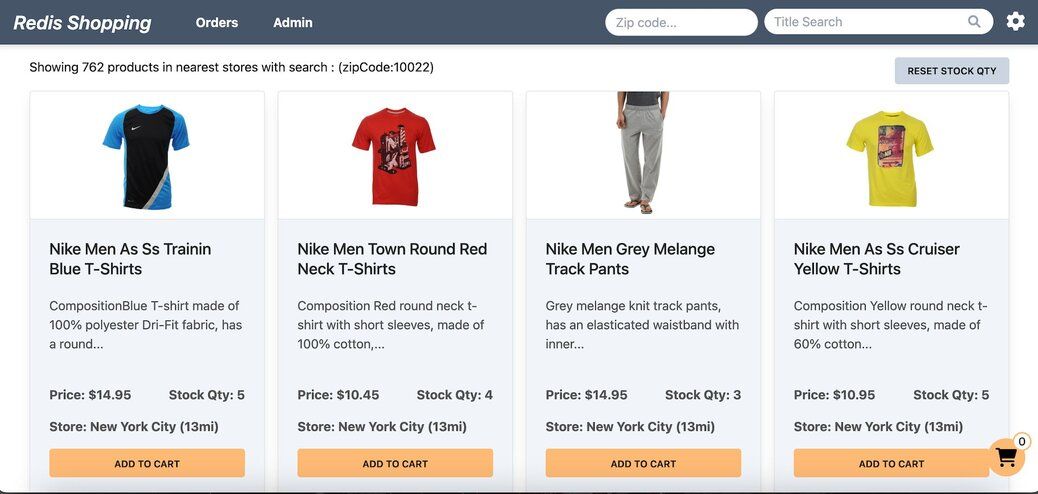The image size is (1038, 494).
Task: Open the settings gear icon
Action: point(1015,21)
